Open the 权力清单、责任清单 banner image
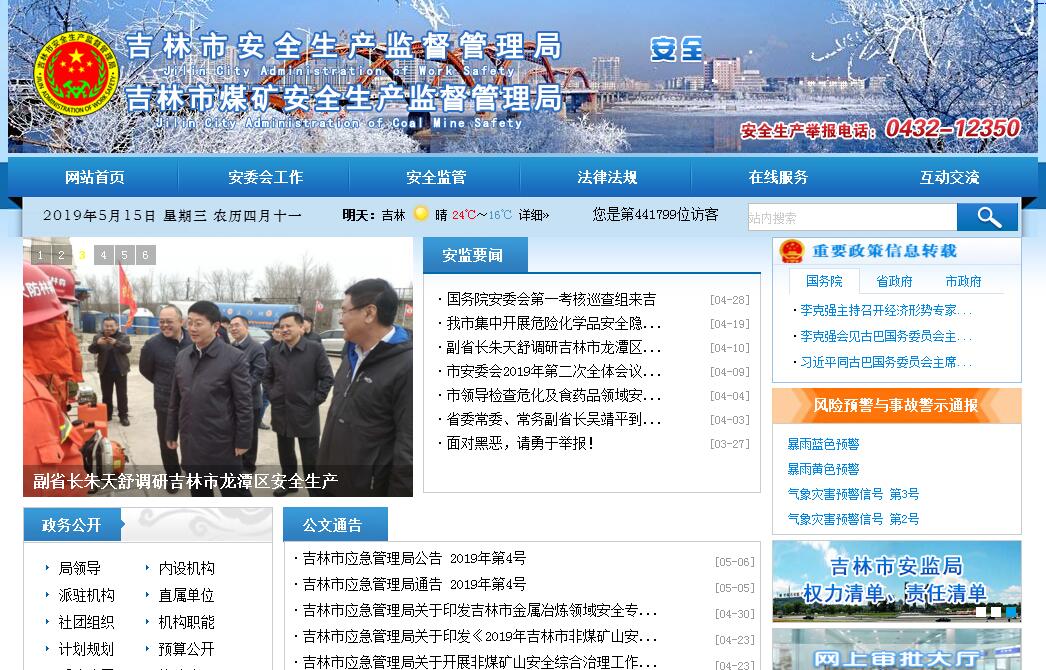1046x670 pixels. tap(897, 581)
